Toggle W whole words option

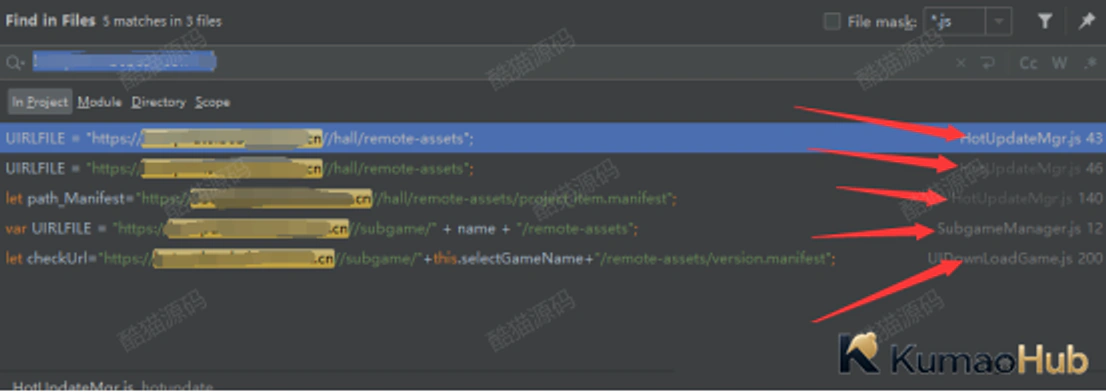tap(1059, 63)
